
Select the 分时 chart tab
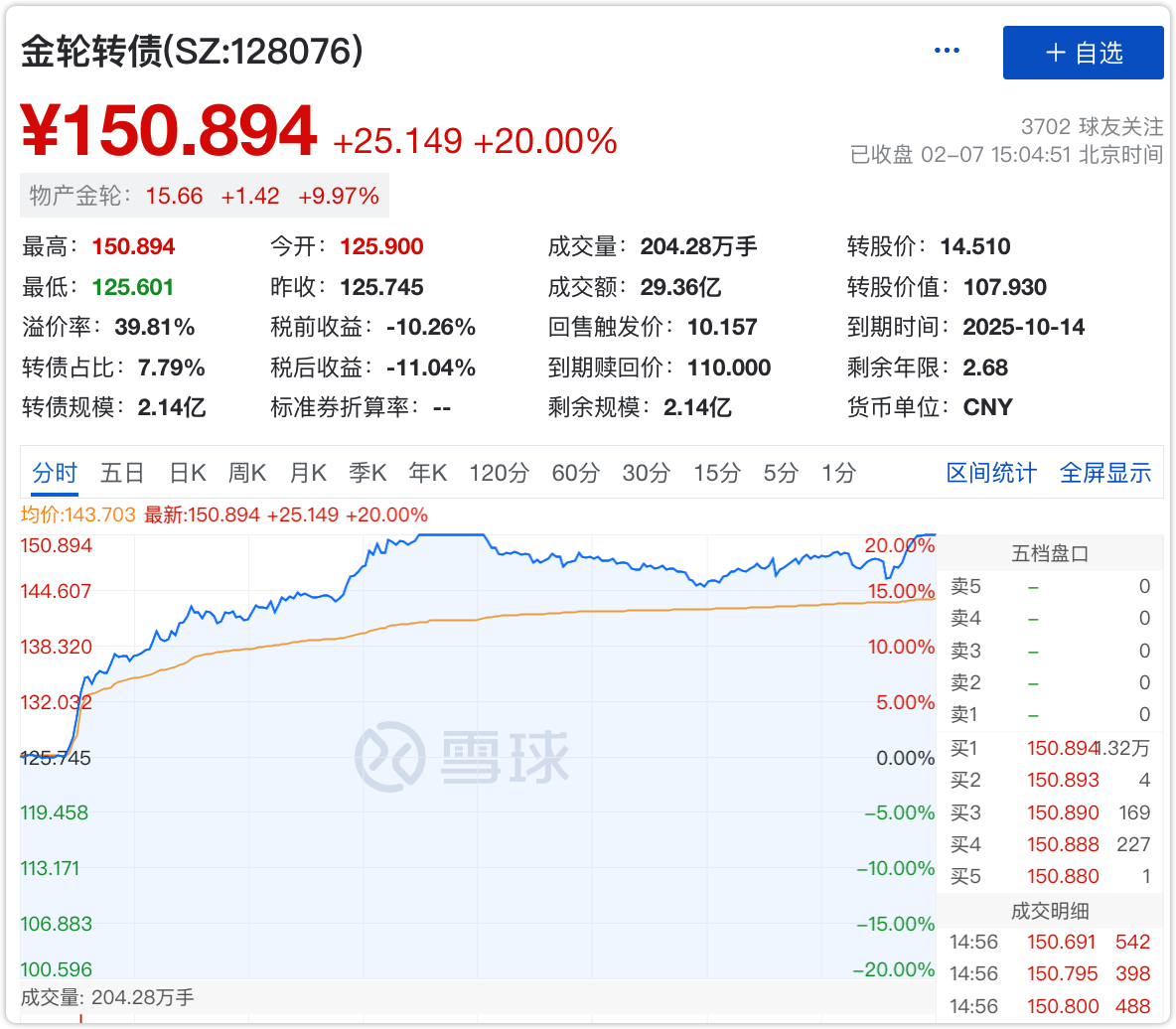pos(55,474)
